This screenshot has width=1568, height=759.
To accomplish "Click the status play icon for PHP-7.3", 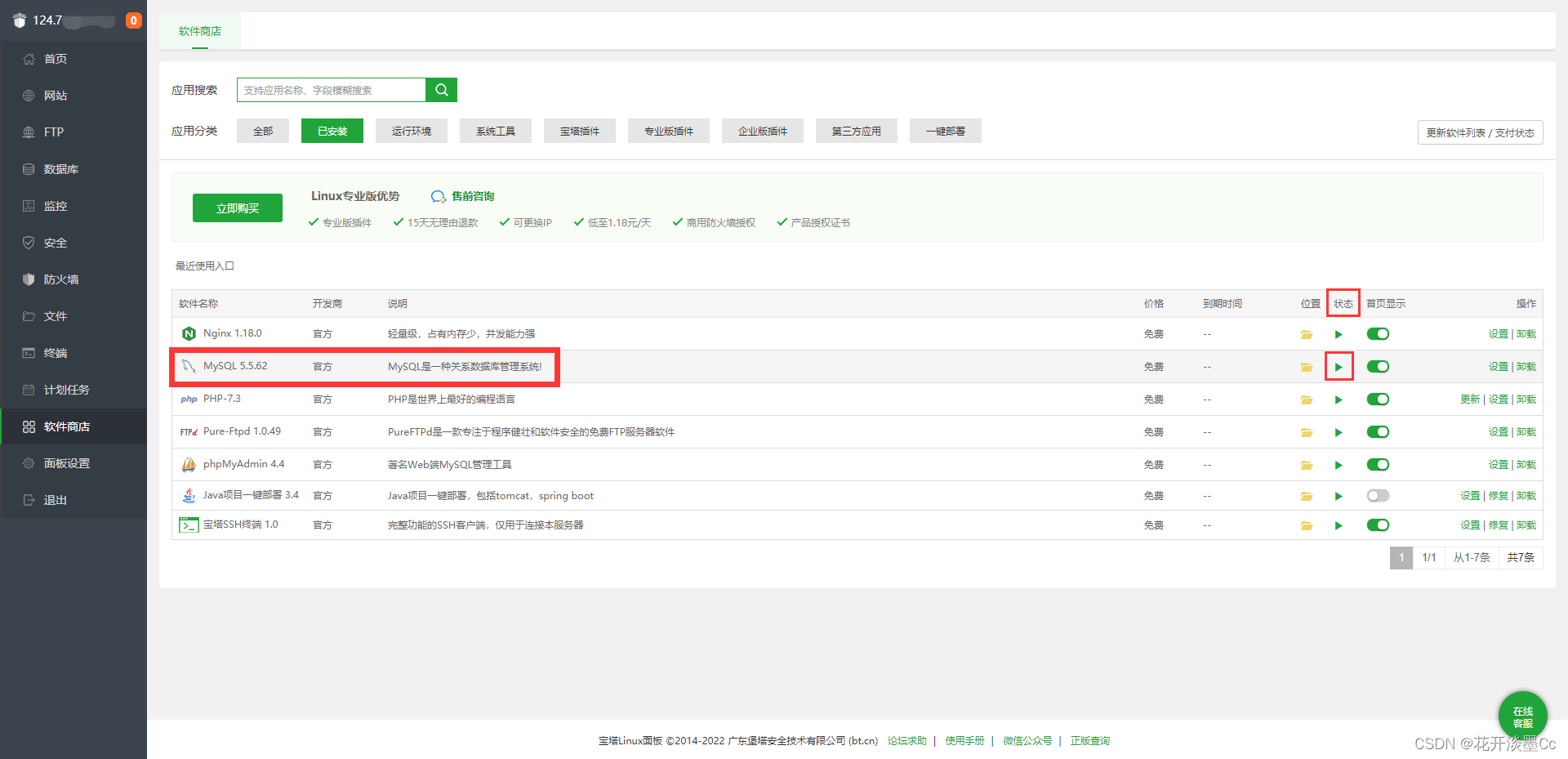I will tap(1339, 400).
